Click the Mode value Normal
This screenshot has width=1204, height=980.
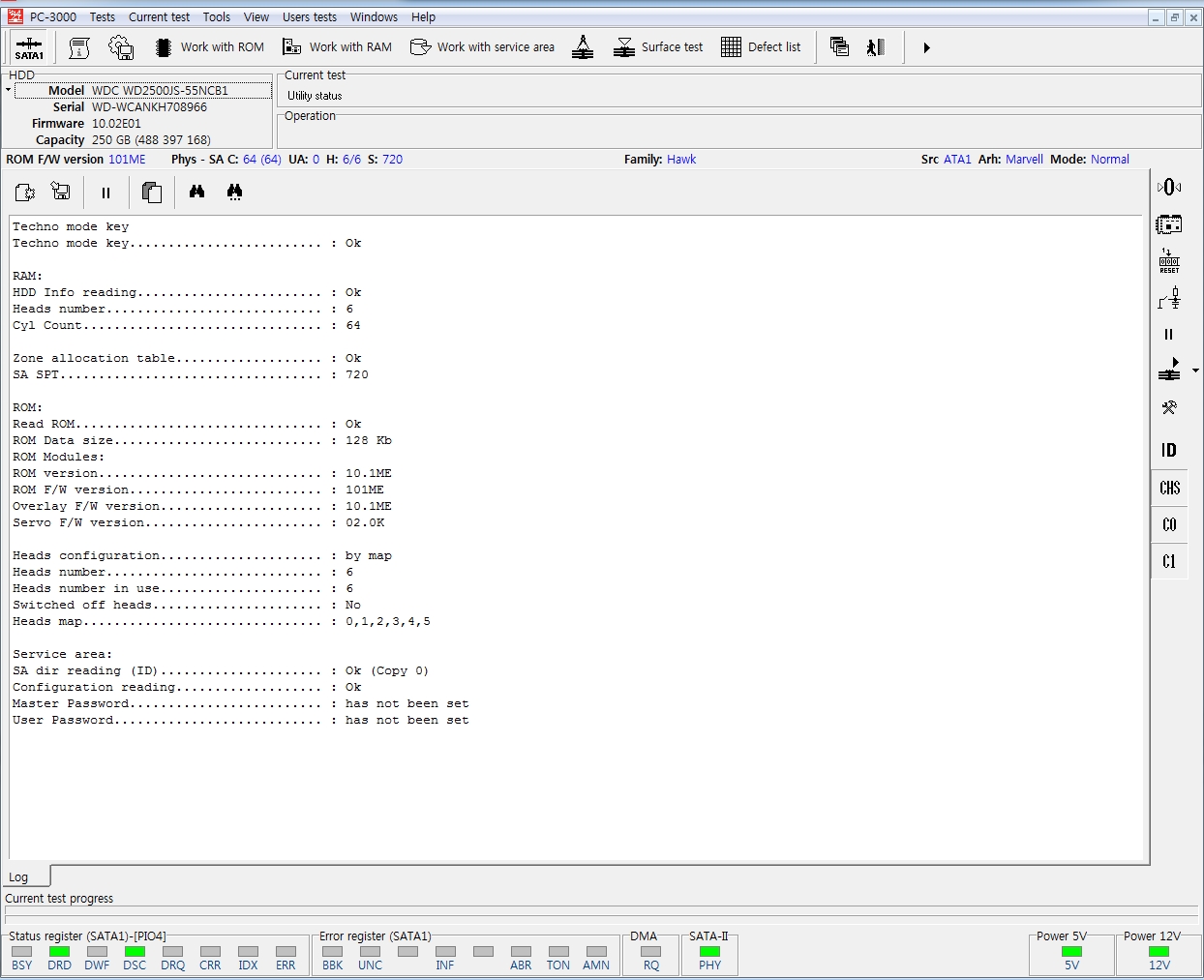pos(1110,160)
